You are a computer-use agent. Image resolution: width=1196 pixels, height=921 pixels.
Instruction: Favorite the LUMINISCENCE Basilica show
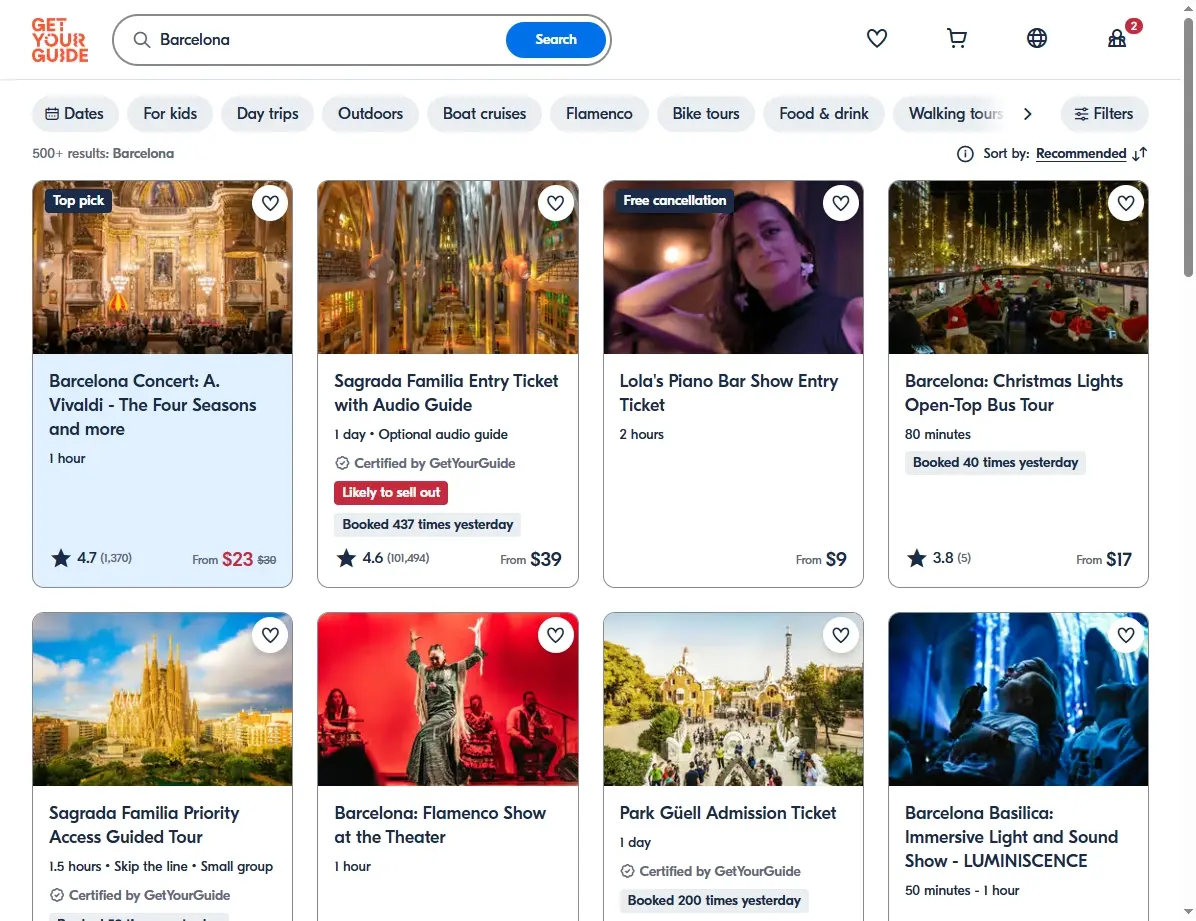click(x=1126, y=635)
